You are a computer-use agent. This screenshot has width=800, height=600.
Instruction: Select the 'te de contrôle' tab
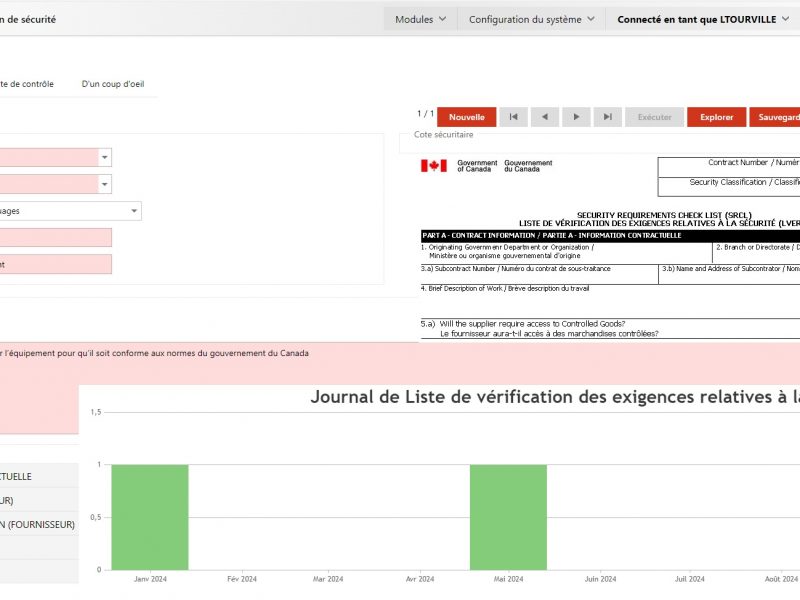click(27, 84)
